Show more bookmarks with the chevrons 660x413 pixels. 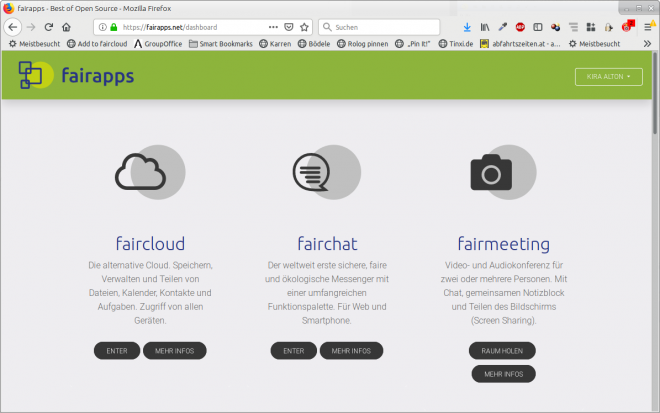pyautogui.click(x=647, y=44)
